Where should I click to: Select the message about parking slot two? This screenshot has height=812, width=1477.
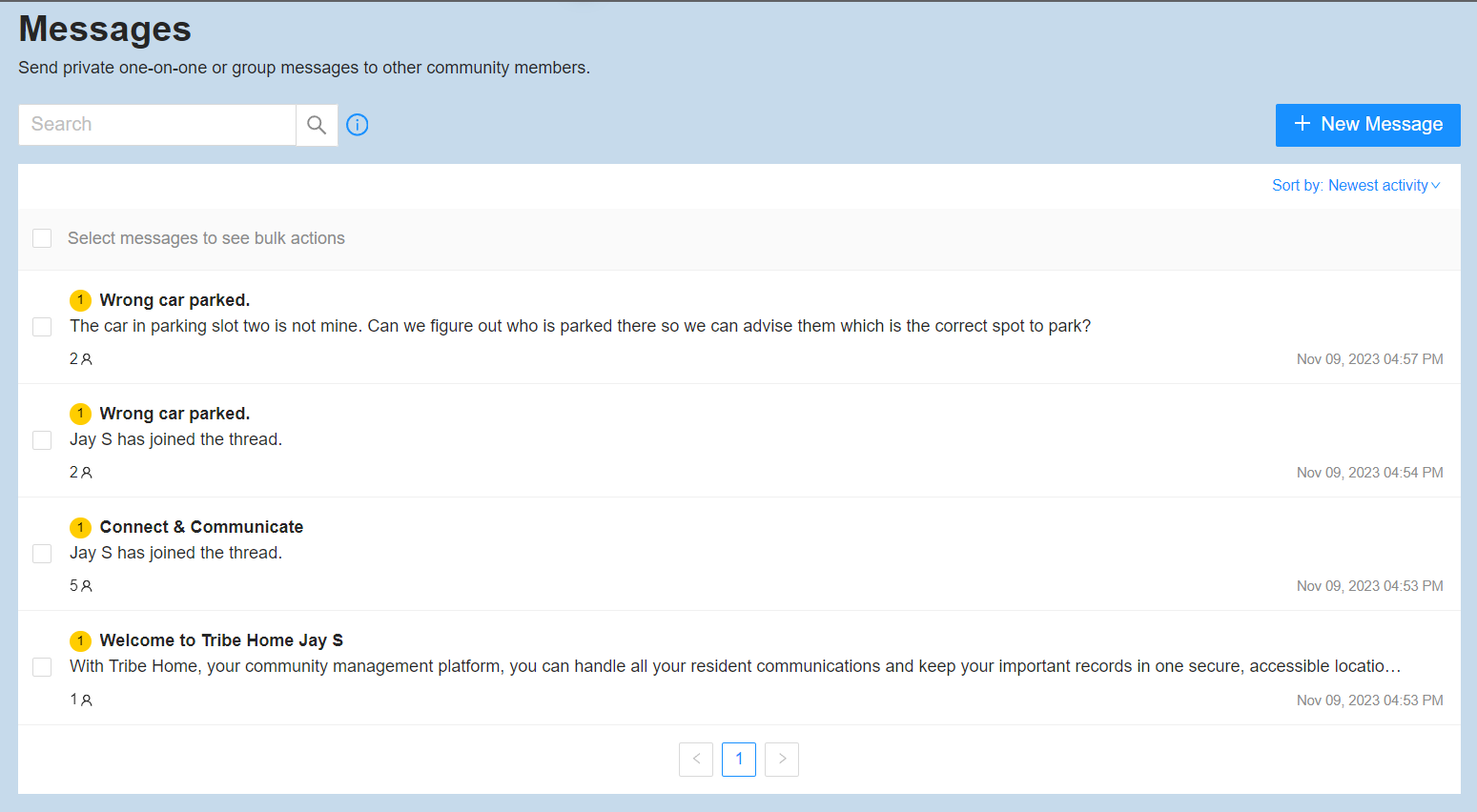point(42,327)
